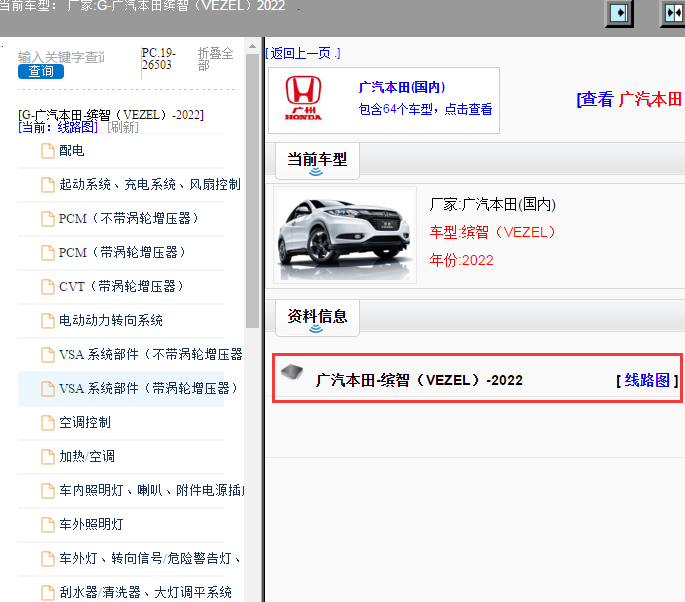This screenshot has width=685, height=602.
Task: Click the 返回上一页 back link
Action: click(303, 53)
